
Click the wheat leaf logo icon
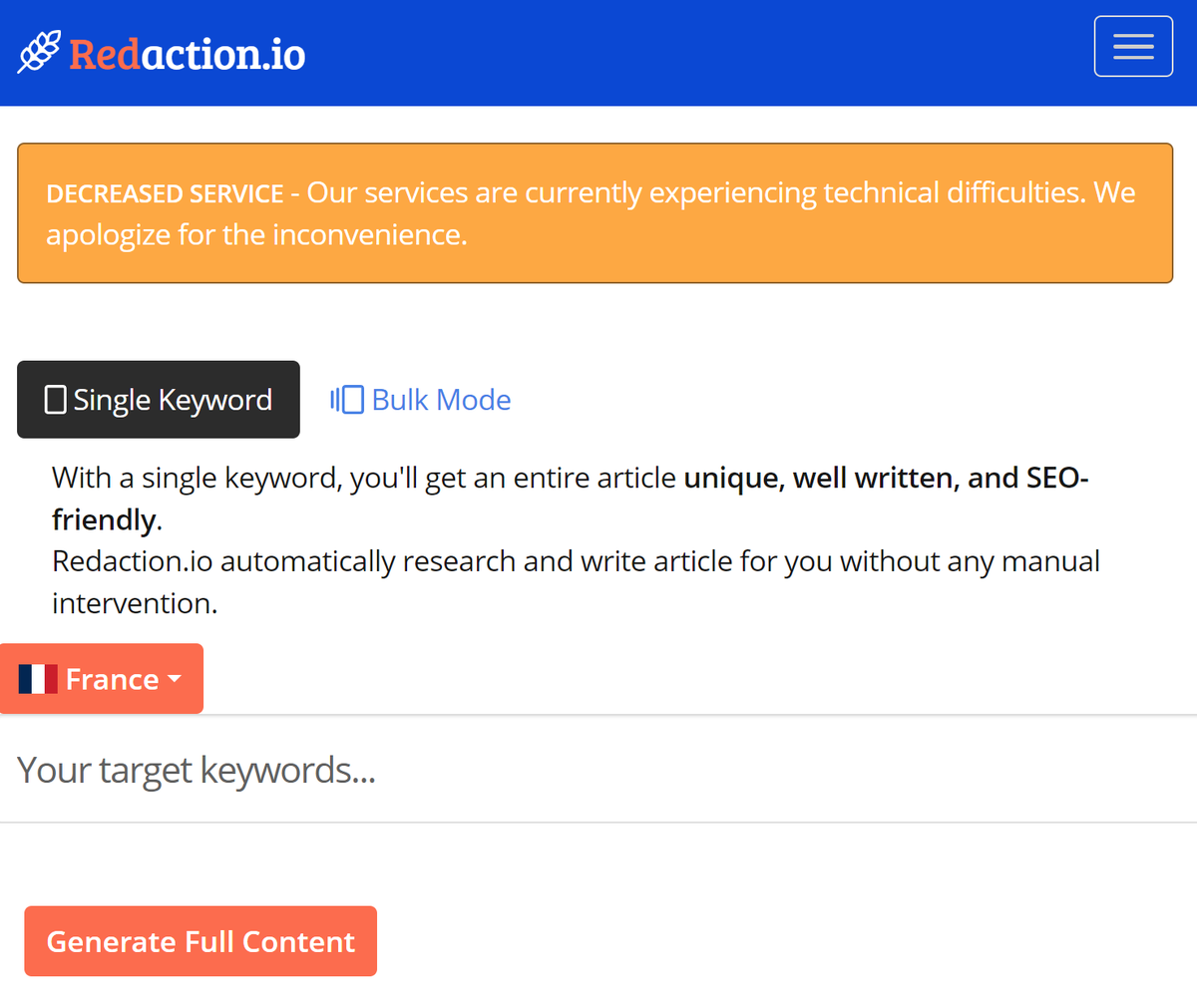[x=39, y=52]
